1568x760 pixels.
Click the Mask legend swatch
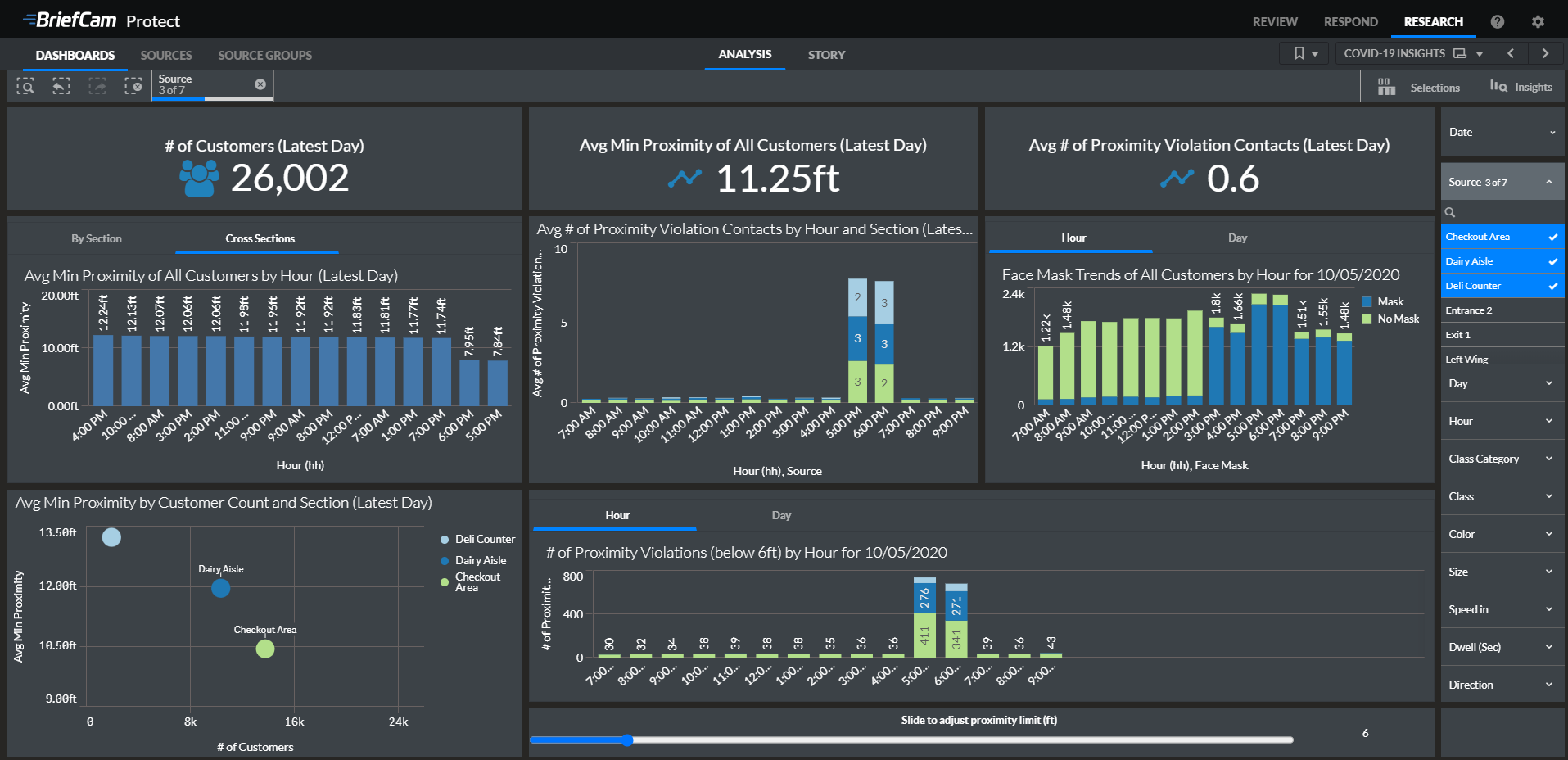click(x=1367, y=302)
